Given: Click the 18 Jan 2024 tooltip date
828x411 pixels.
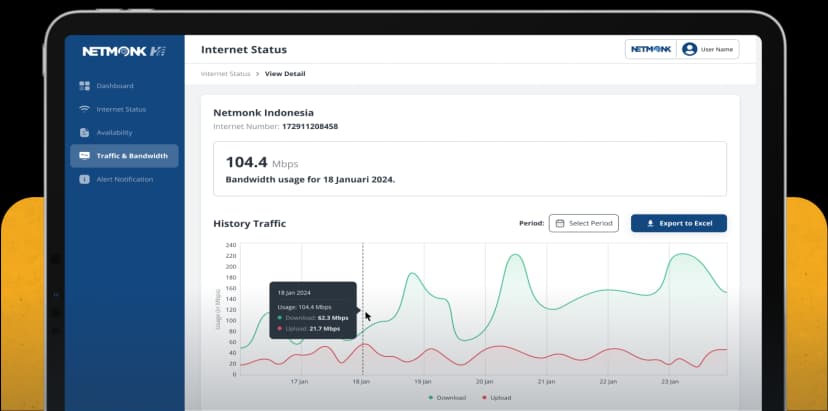Looking at the screenshot, I should (294, 293).
